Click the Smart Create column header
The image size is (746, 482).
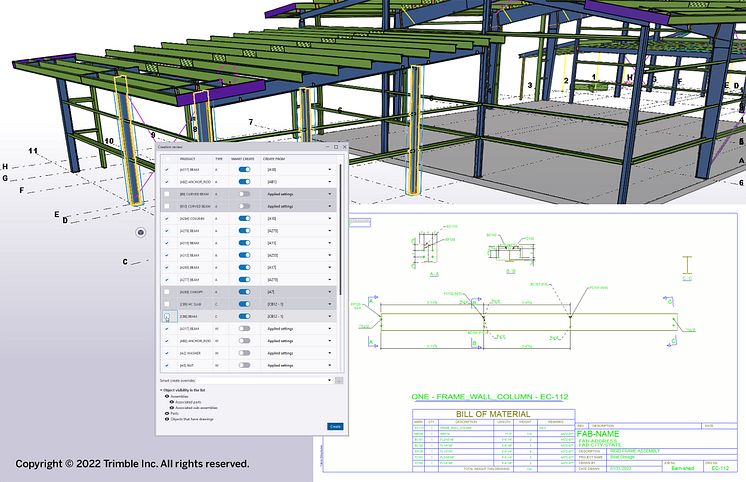(243, 158)
